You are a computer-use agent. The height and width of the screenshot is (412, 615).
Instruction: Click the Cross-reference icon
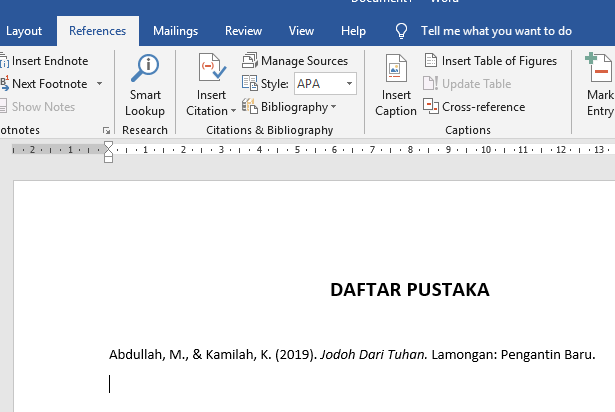[431, 106]
